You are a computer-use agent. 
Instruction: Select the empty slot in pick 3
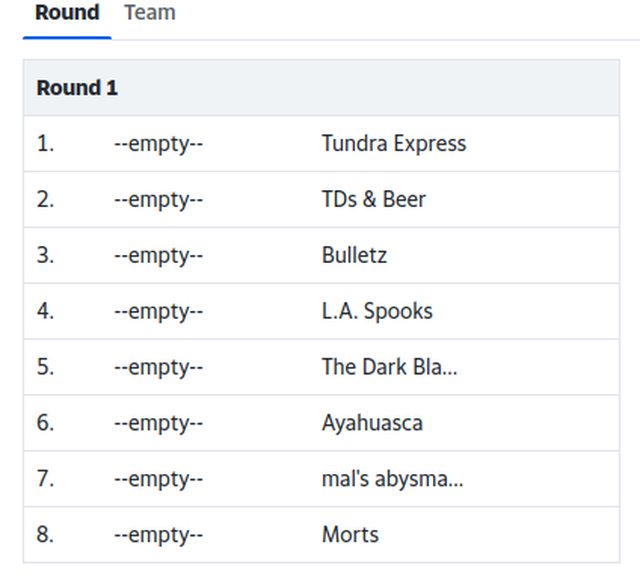(158, 255)
